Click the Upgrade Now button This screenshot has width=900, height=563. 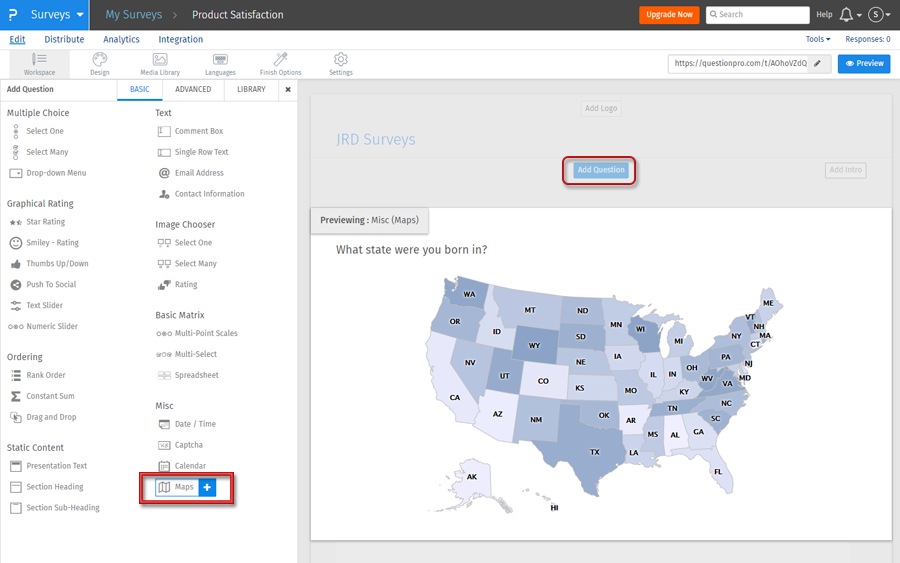coord(669,15)
